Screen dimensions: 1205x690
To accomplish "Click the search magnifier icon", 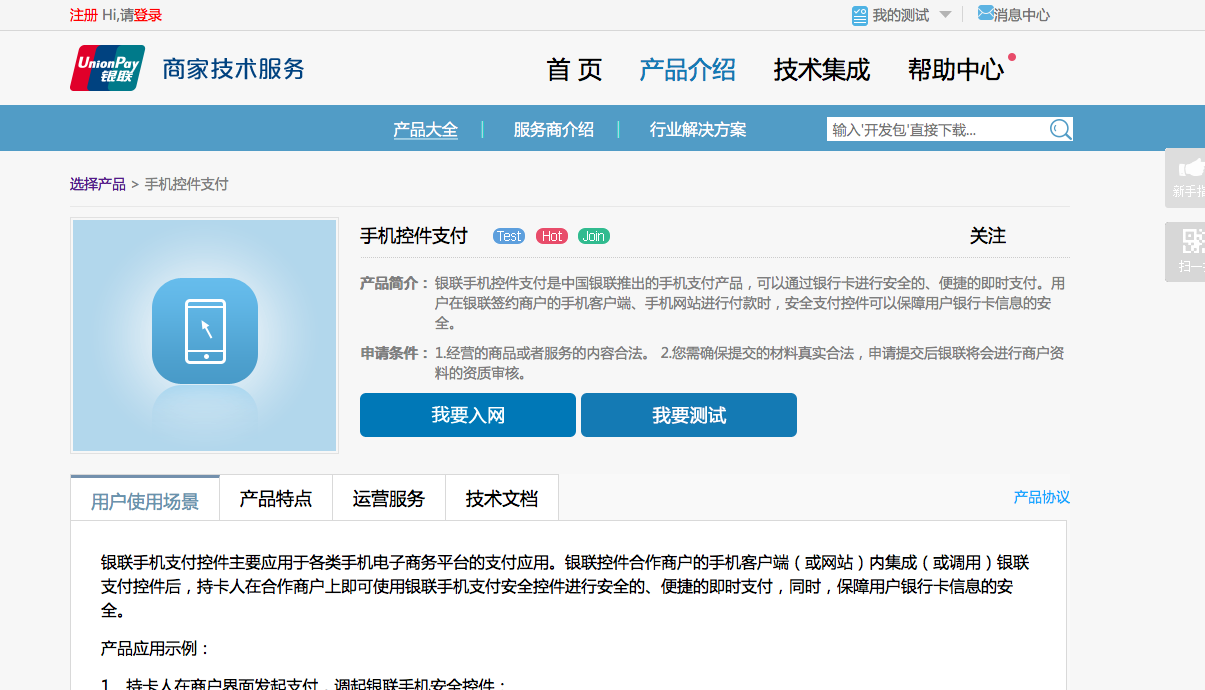I will (1060, 130).
